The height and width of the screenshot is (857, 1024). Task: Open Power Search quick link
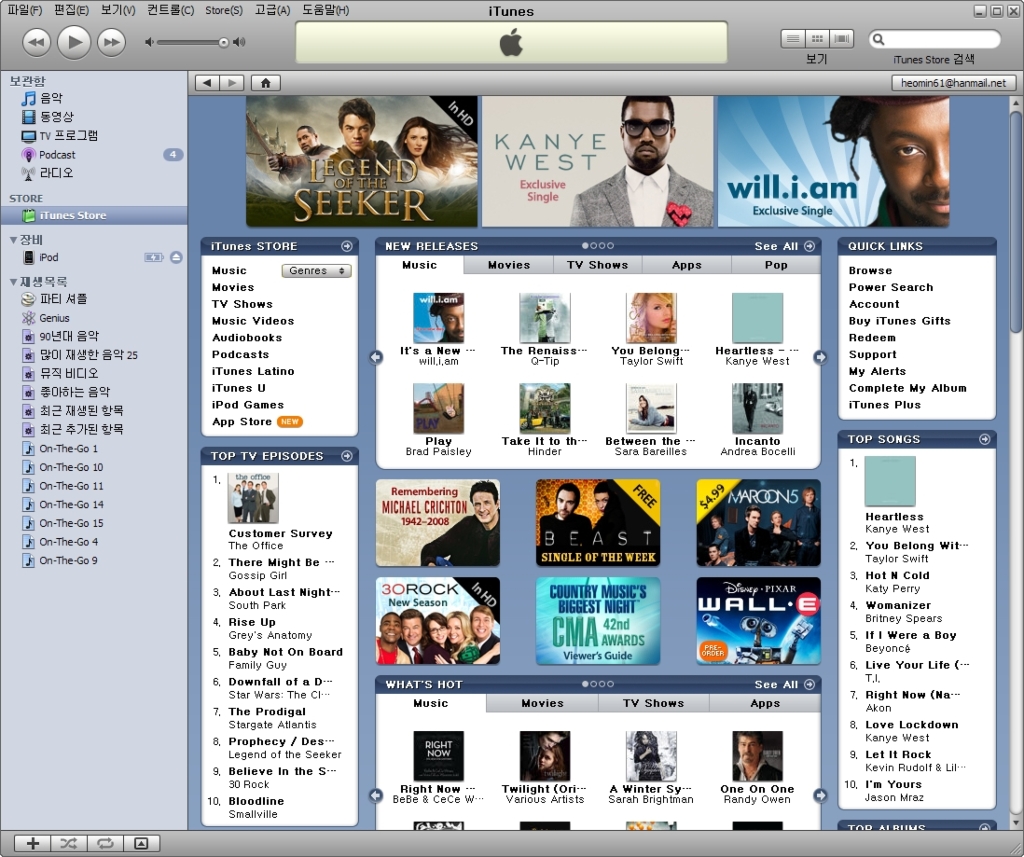tap(891, 287)
